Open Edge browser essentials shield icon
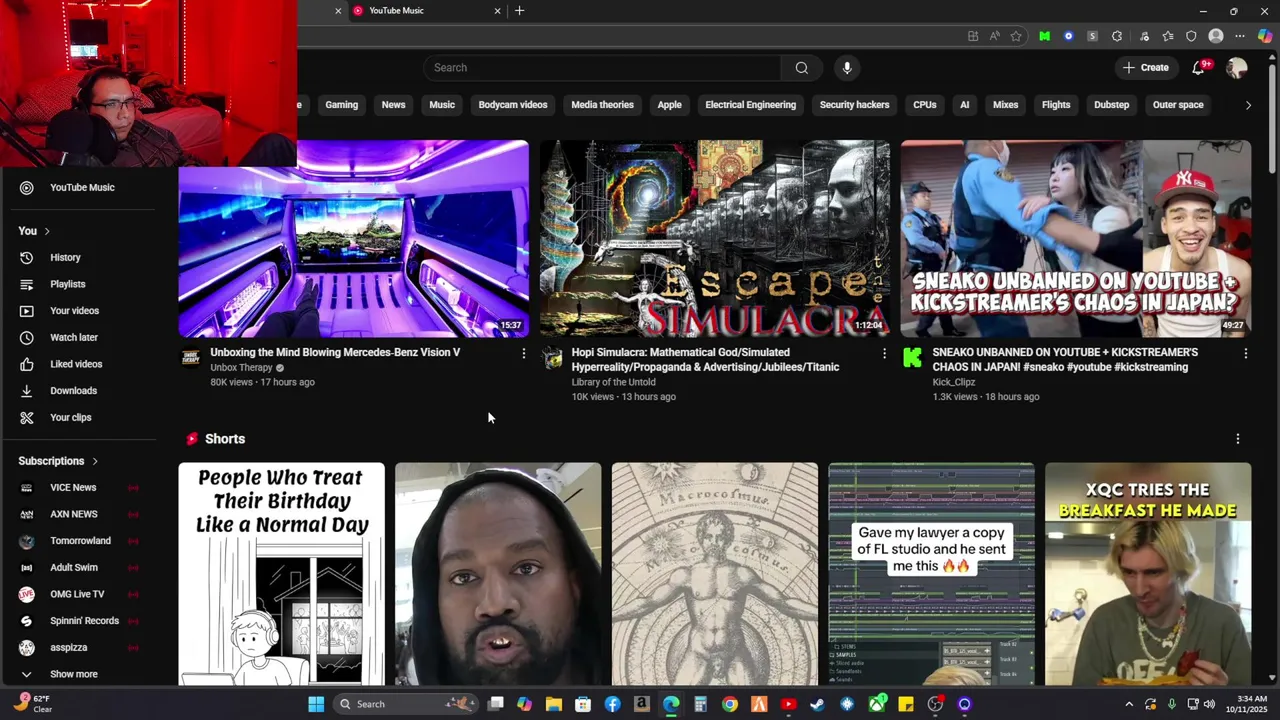The height and width of the screenshot is (720, 1280). coord(1191,36)
